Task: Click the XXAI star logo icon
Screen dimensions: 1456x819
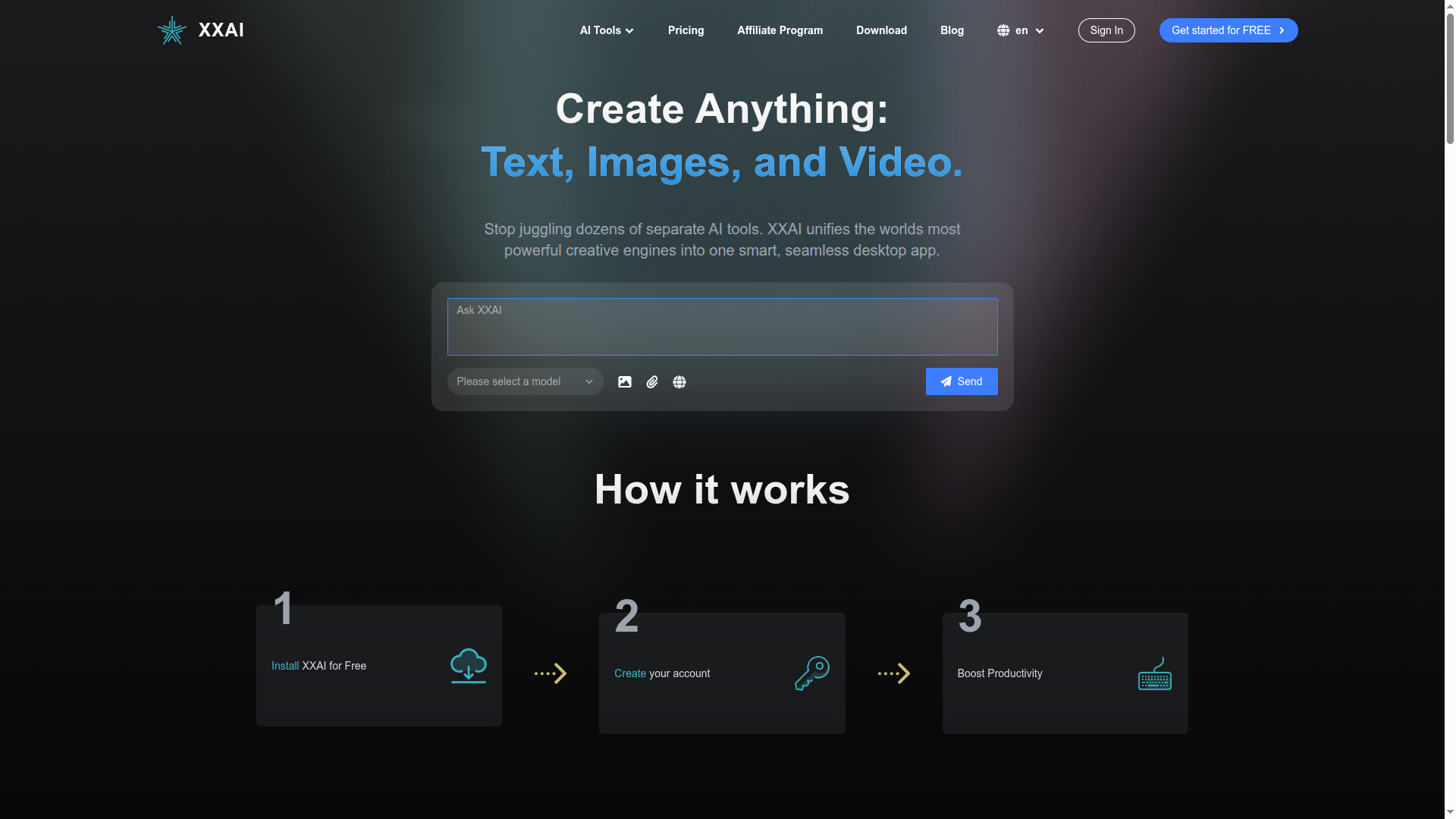Action: click(x=172, y=30)
